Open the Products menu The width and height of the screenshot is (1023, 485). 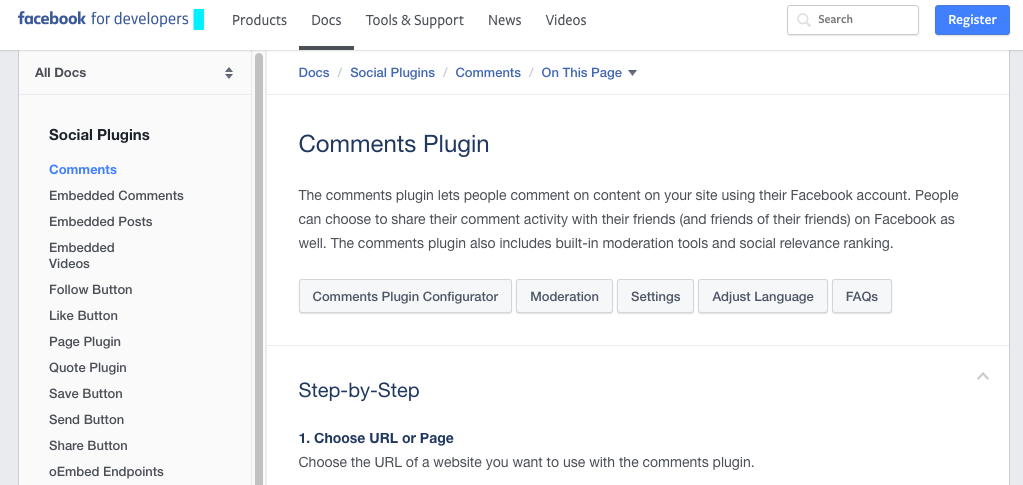pos(259,20)
